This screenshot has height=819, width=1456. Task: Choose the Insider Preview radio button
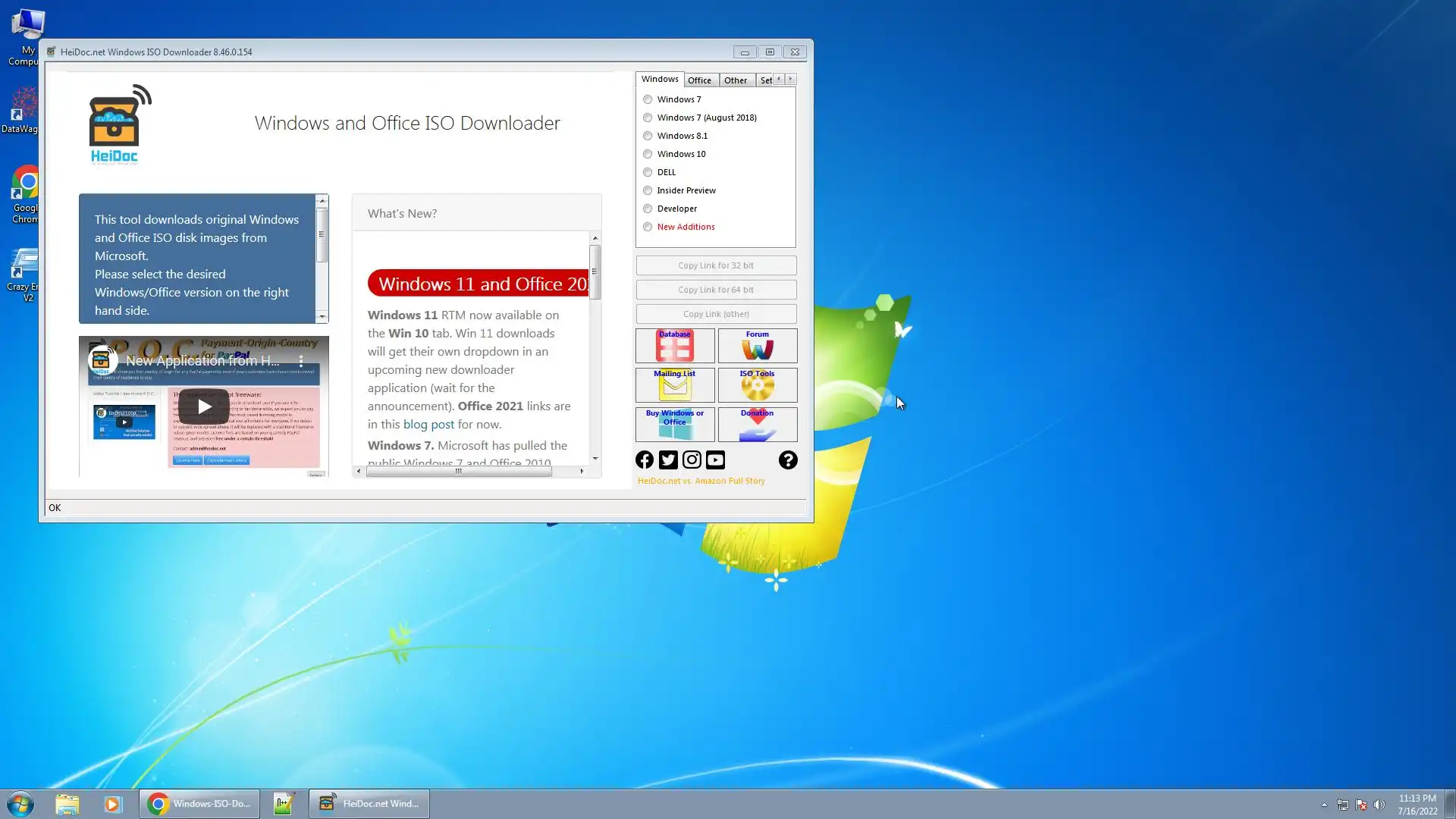tap(648, 190)
